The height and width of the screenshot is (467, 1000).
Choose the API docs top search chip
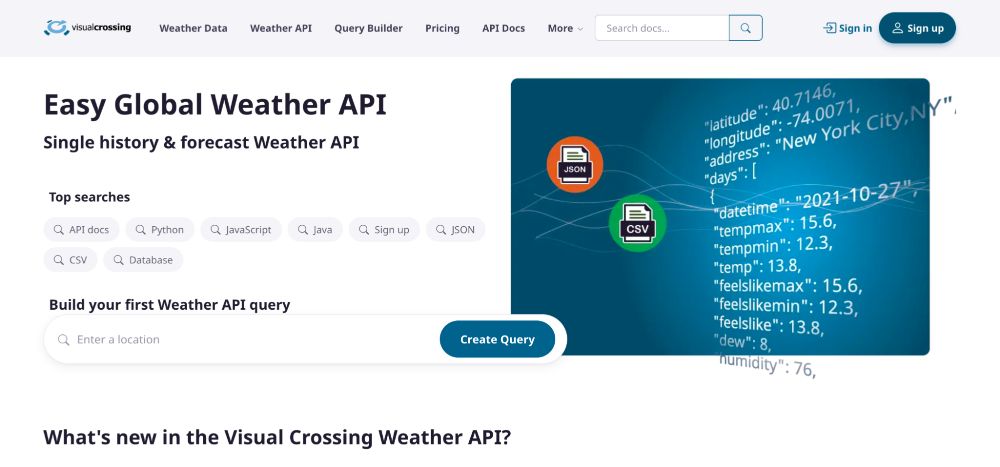pyautogui.click(x=82, y=230)
